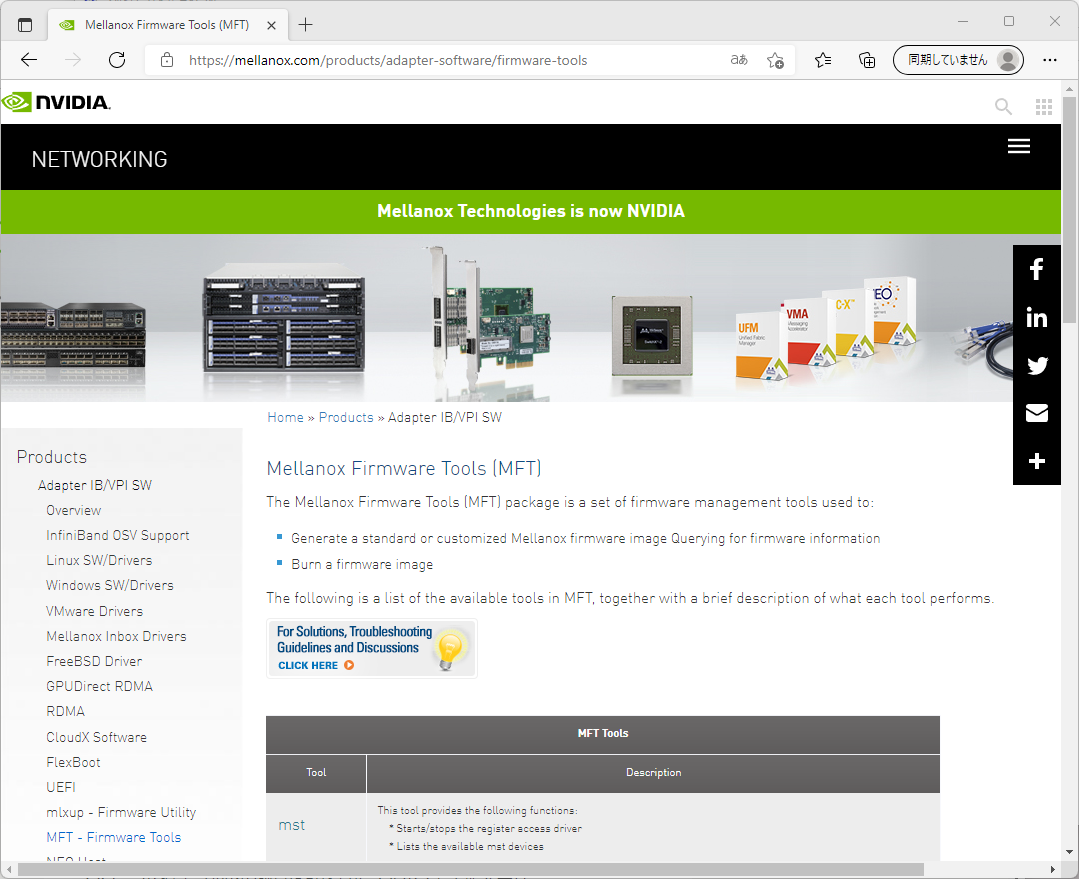Image resolution: width=1079 pixels, height=879 pixels.
Task: Click the Products sidebar heading
Action: point(52,457)
